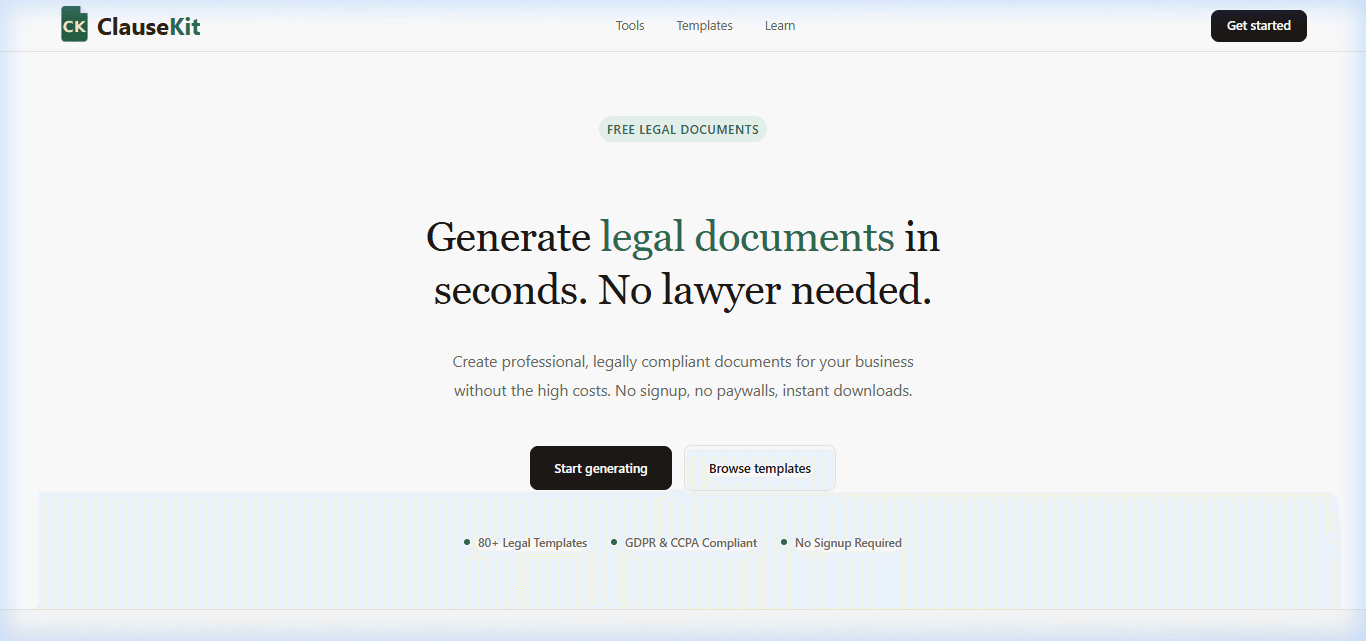The image size is (1366, 641).
Task: Open the Templates navigation item
Action: [704, 26]
